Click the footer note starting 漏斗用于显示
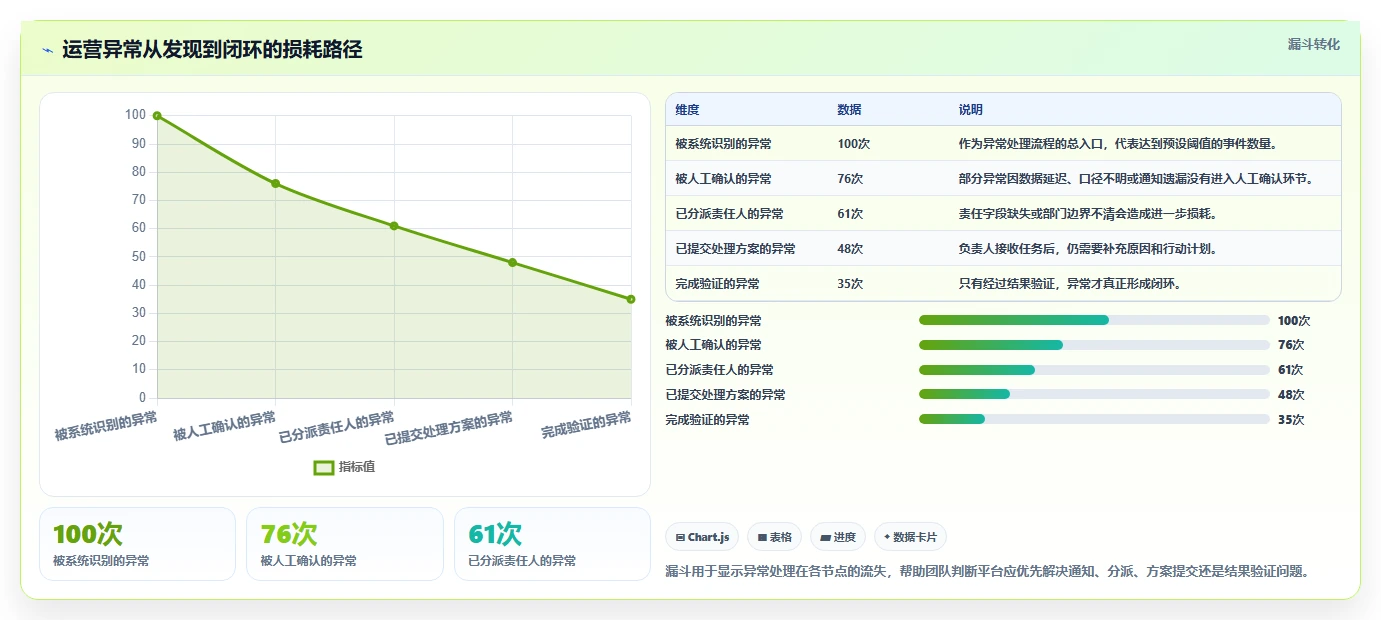This screenshot has width=1381, height=620. (x=987, y=572)
